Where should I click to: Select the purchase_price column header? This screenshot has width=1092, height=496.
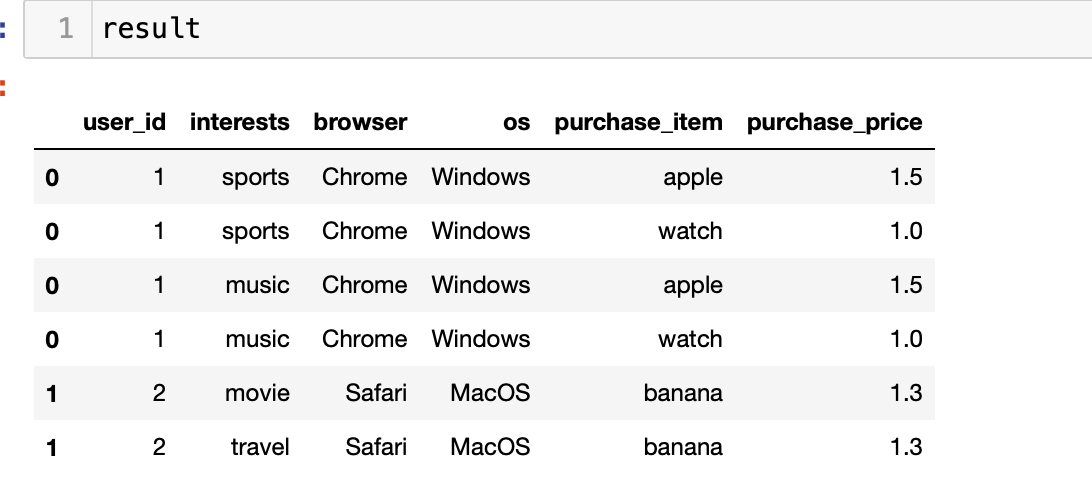(834, 123)
